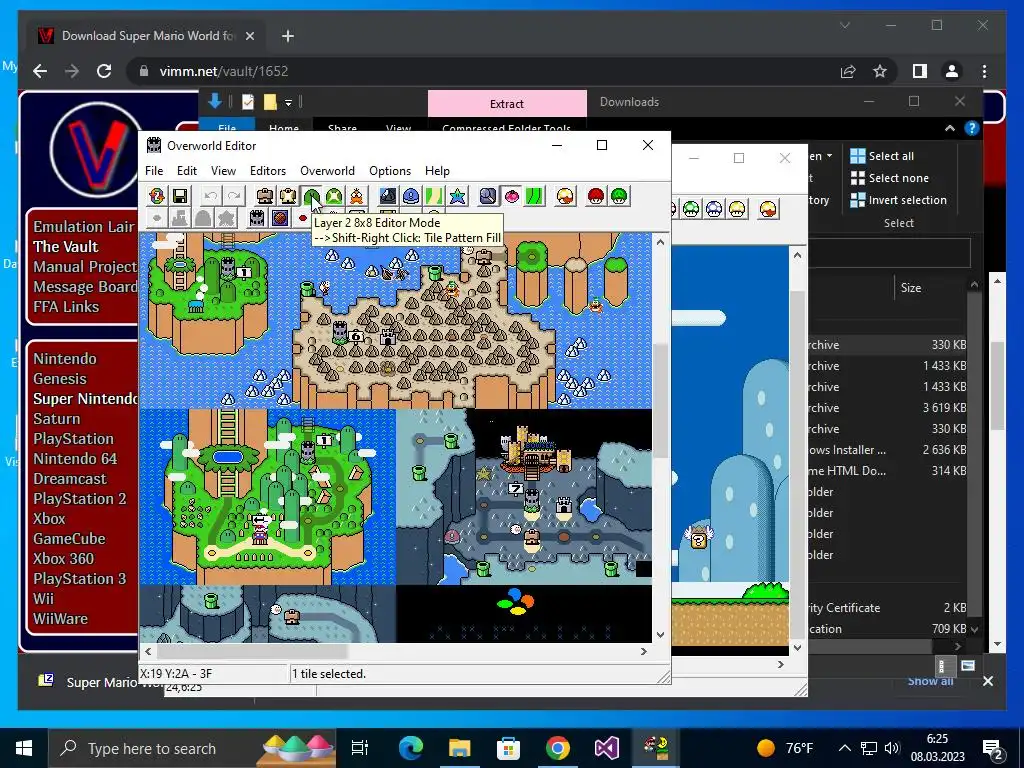Select the orange Koopa sprite editor icon
Viewport: 1024px width, 768px height.
(x=357, y=196)
